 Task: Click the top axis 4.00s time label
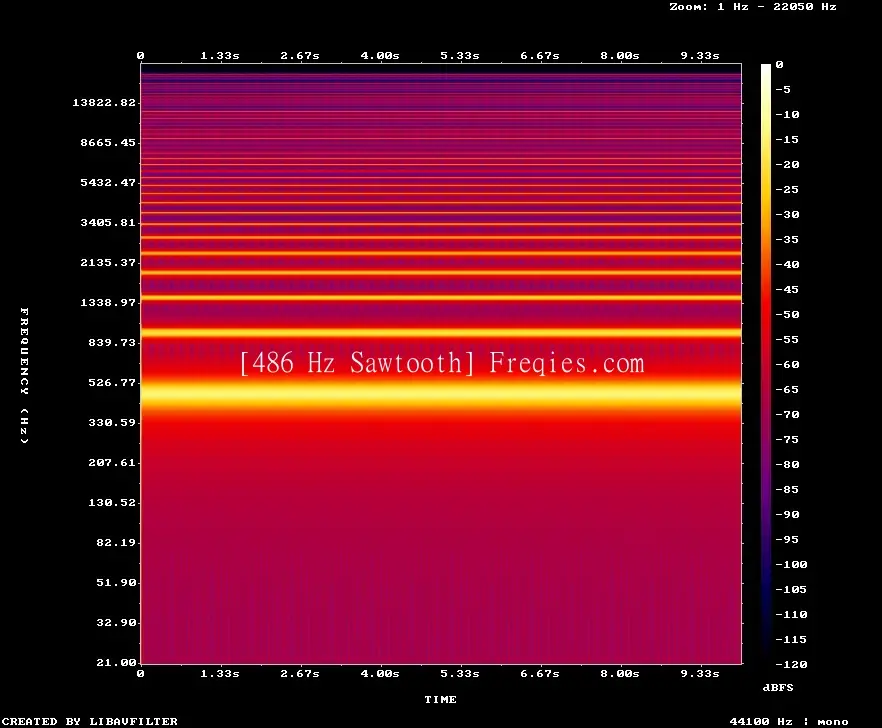click(380, 55)
